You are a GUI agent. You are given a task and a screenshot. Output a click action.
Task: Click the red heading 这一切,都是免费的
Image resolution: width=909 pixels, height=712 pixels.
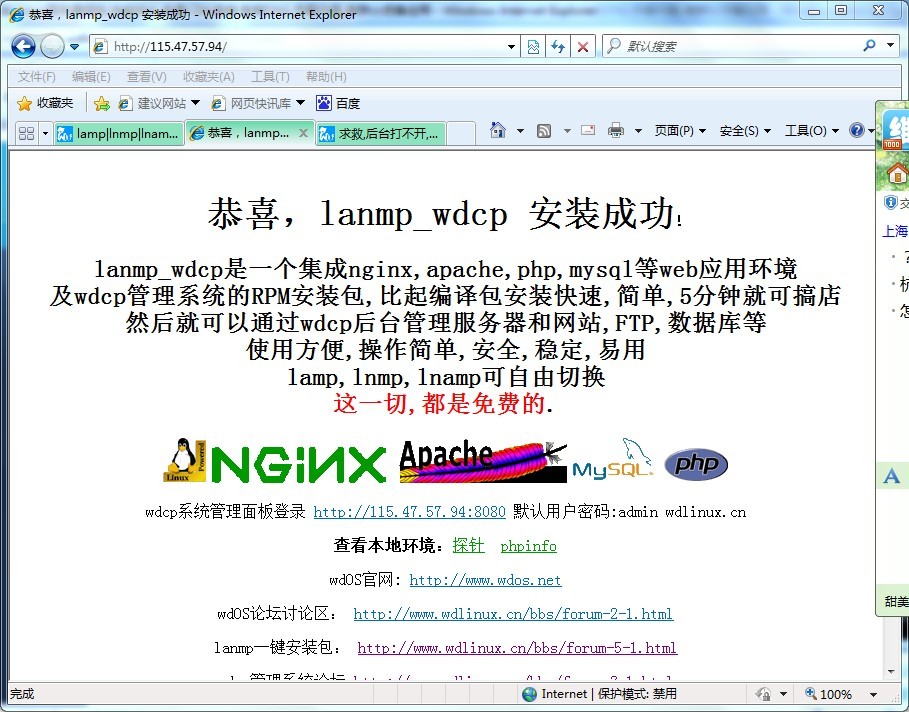(443, 404)
